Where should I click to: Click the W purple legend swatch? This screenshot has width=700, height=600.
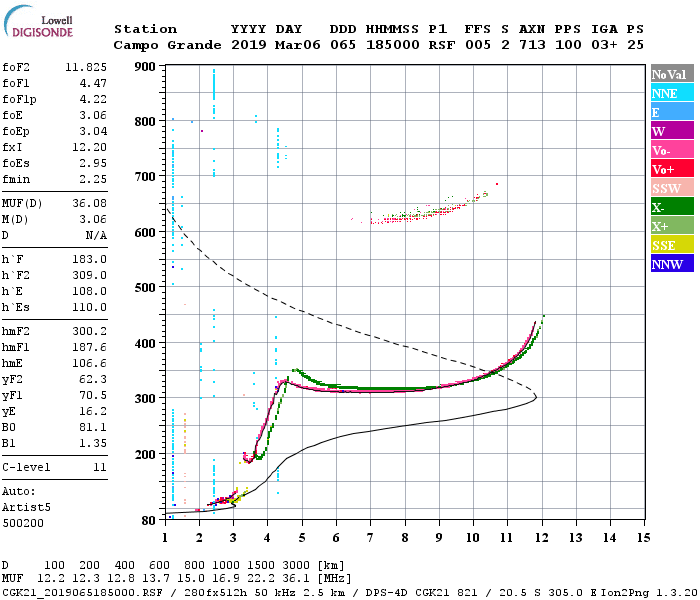672,131
